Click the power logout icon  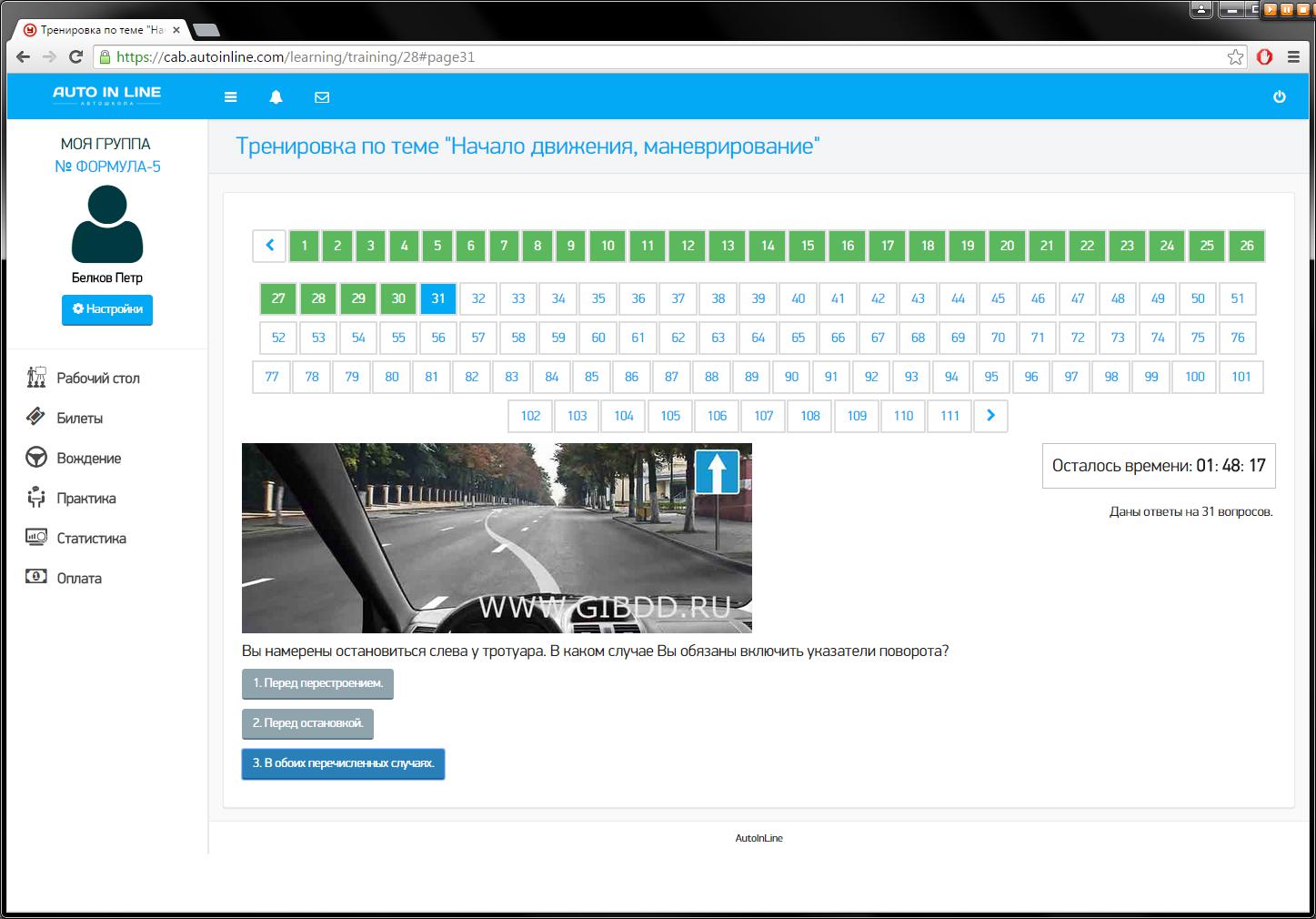[x=1280, y=96]
